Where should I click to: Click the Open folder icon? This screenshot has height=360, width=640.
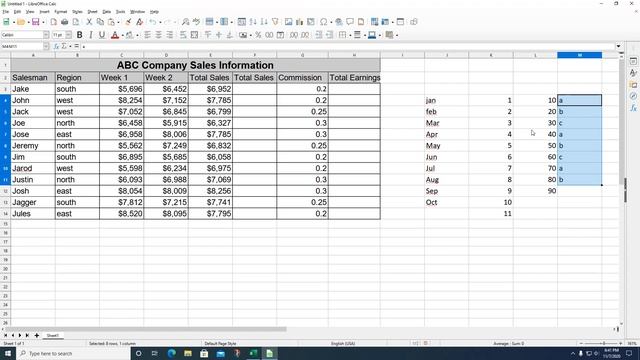pos(21,22)
